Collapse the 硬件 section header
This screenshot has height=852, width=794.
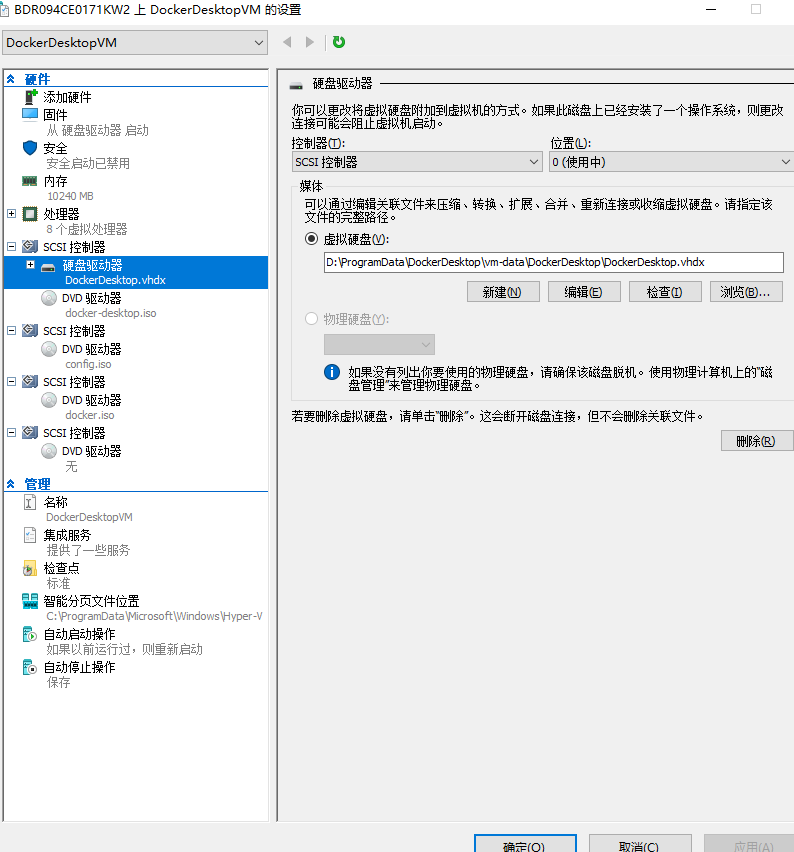(x=11, y=79)
